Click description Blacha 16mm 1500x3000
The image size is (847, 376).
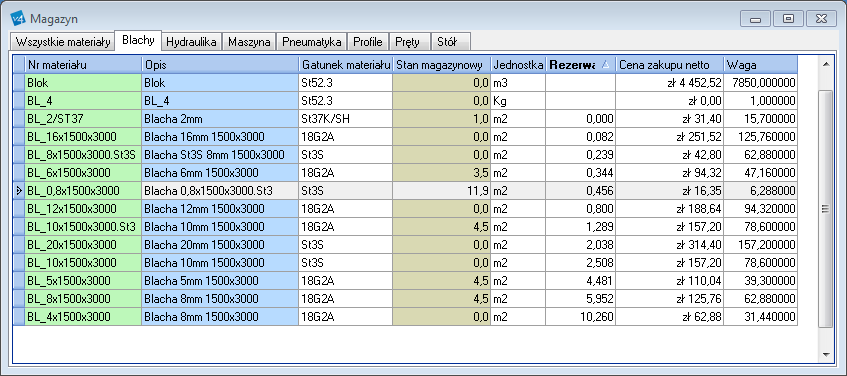point(220,137)
